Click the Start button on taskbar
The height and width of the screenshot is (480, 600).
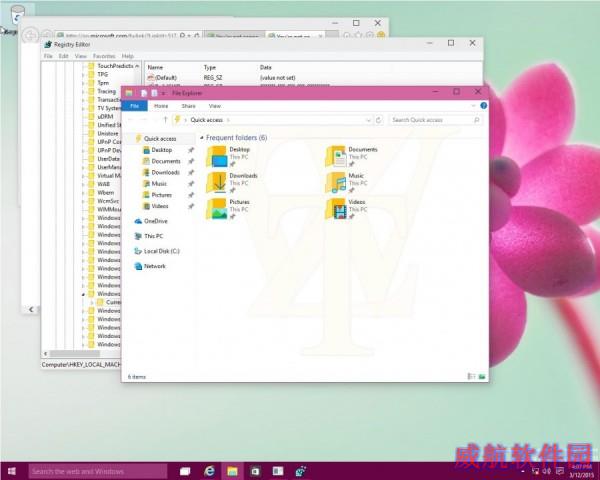[12, 471]
